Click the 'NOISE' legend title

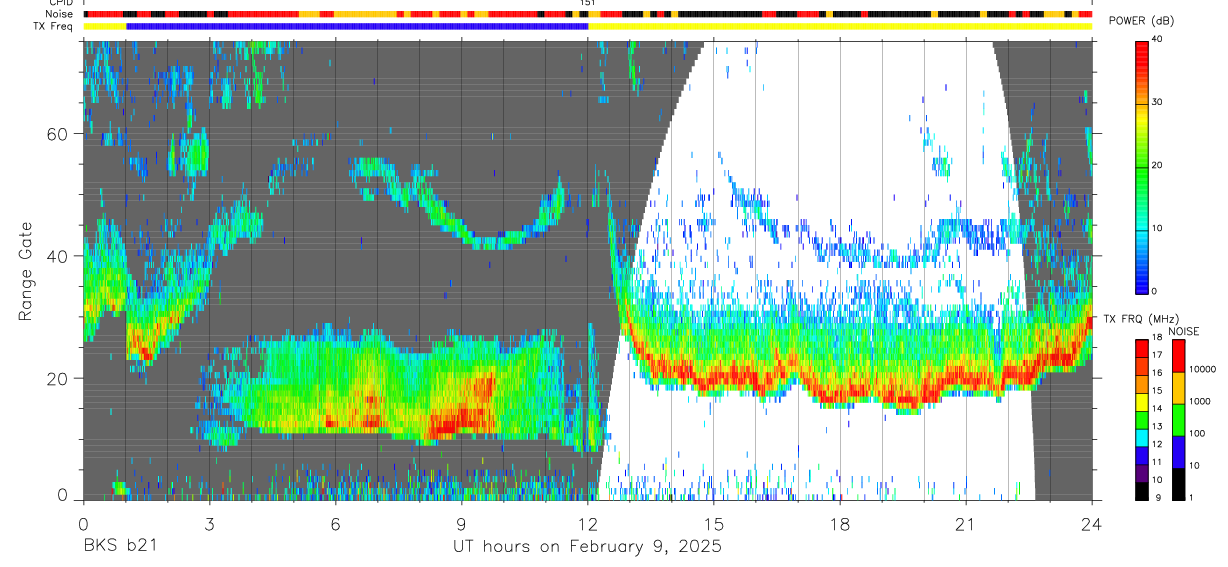point(1183,331)
